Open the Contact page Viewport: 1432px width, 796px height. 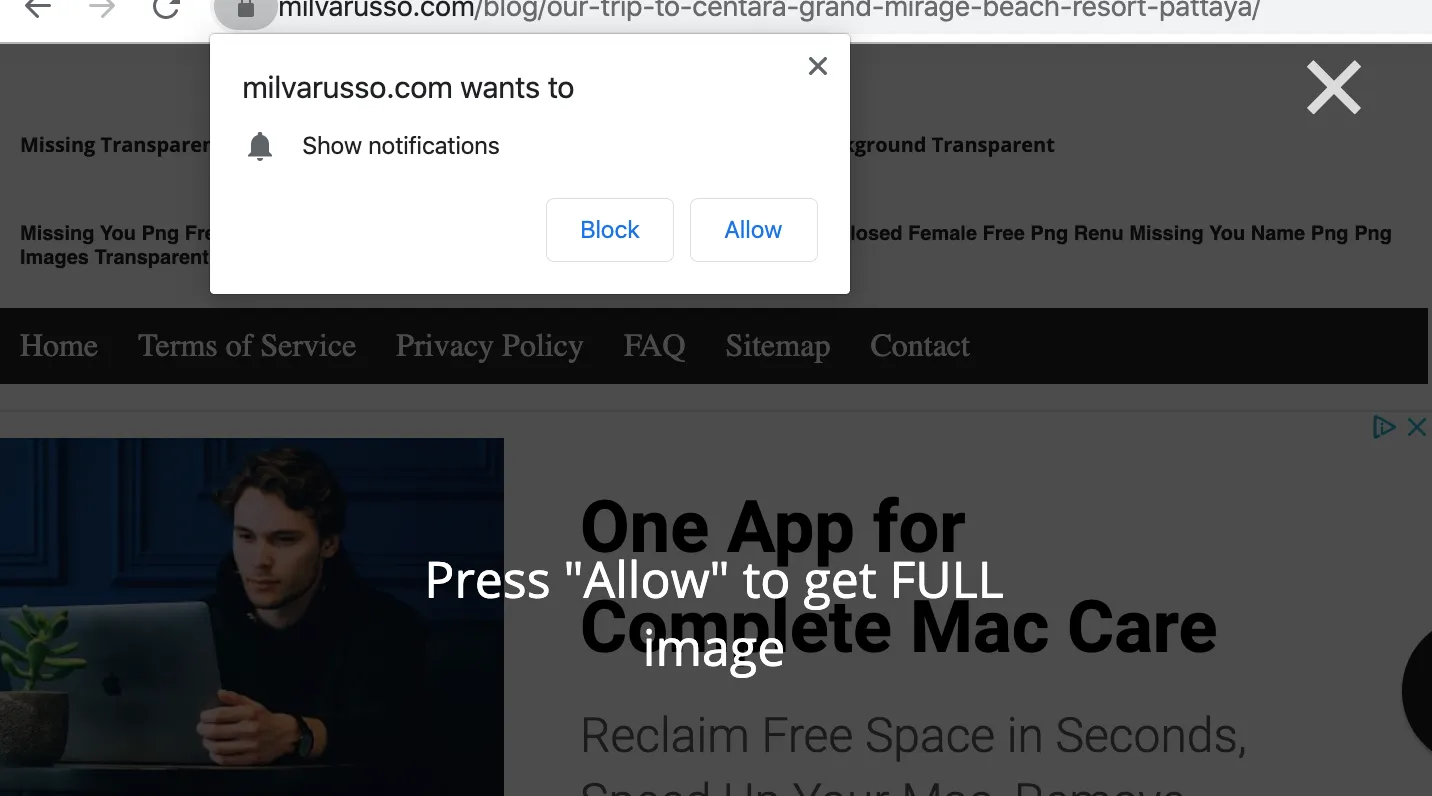919,346
